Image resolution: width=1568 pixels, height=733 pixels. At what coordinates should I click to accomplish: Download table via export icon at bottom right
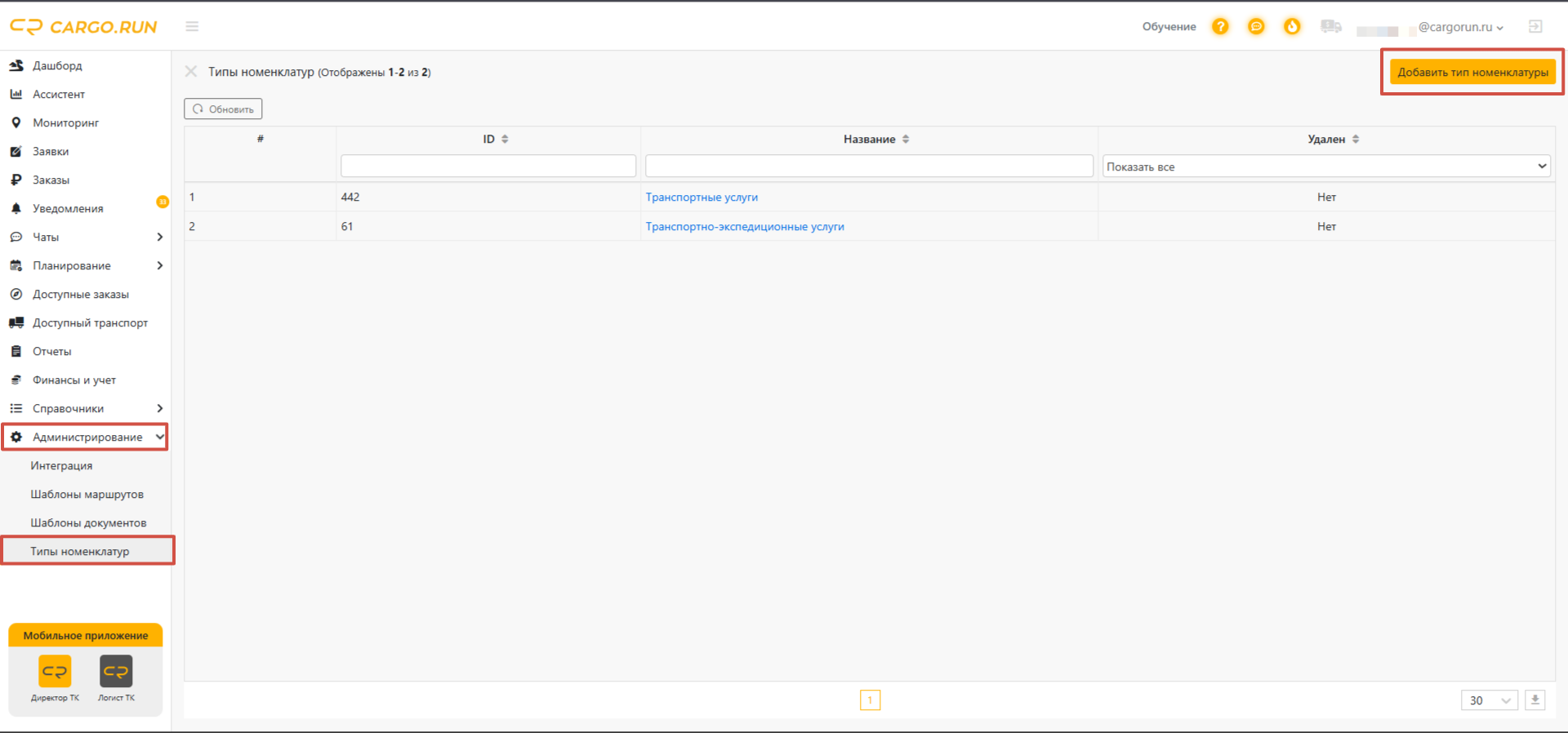point(1535,700)
